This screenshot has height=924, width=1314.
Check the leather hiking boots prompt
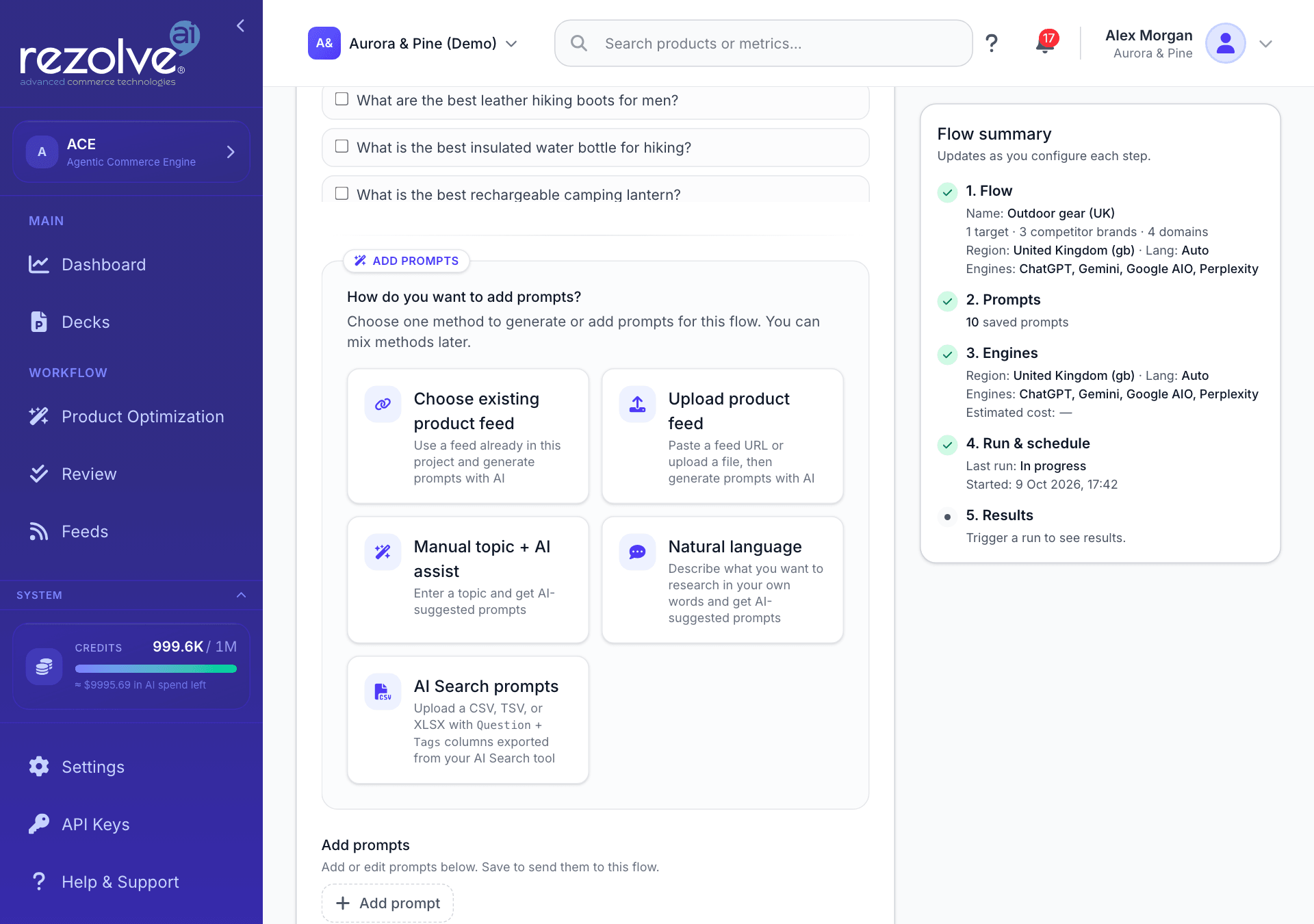[x=342, y=99]
